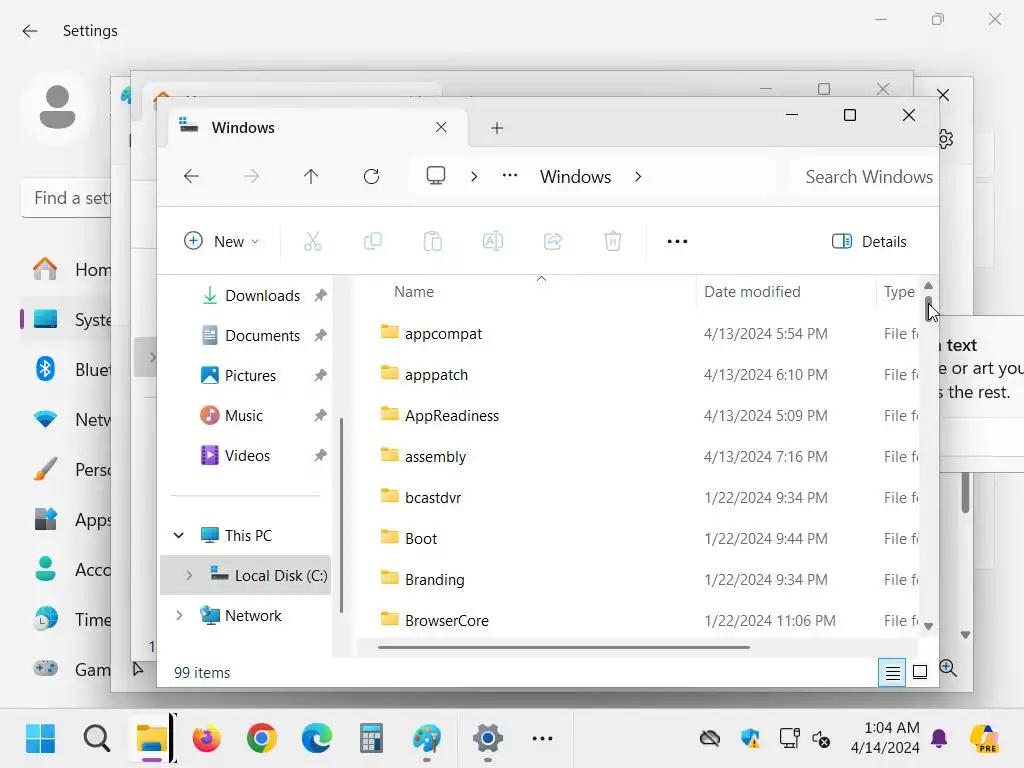Select the bcastdvr folder
The image size is (1024, 768).
click(x=432, y=498)
